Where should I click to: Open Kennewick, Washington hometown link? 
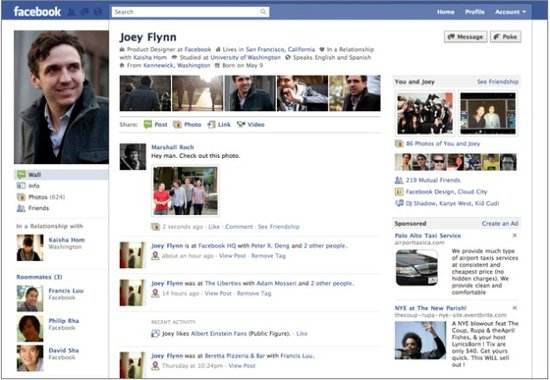(x=177, y=66)
